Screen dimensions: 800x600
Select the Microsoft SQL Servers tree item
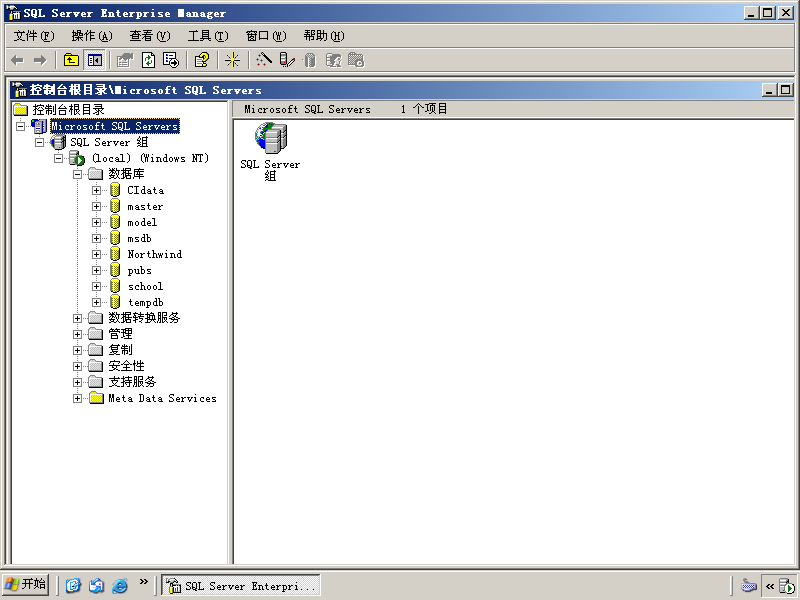pos(115,126)
